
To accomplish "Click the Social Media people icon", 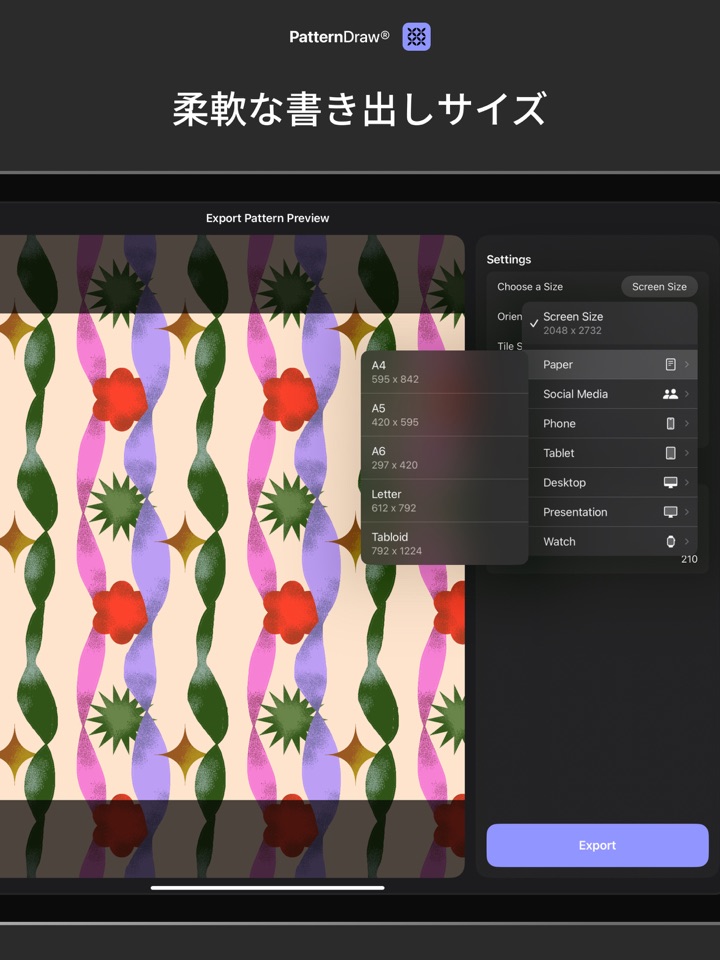I will click(x=670, y=394).
